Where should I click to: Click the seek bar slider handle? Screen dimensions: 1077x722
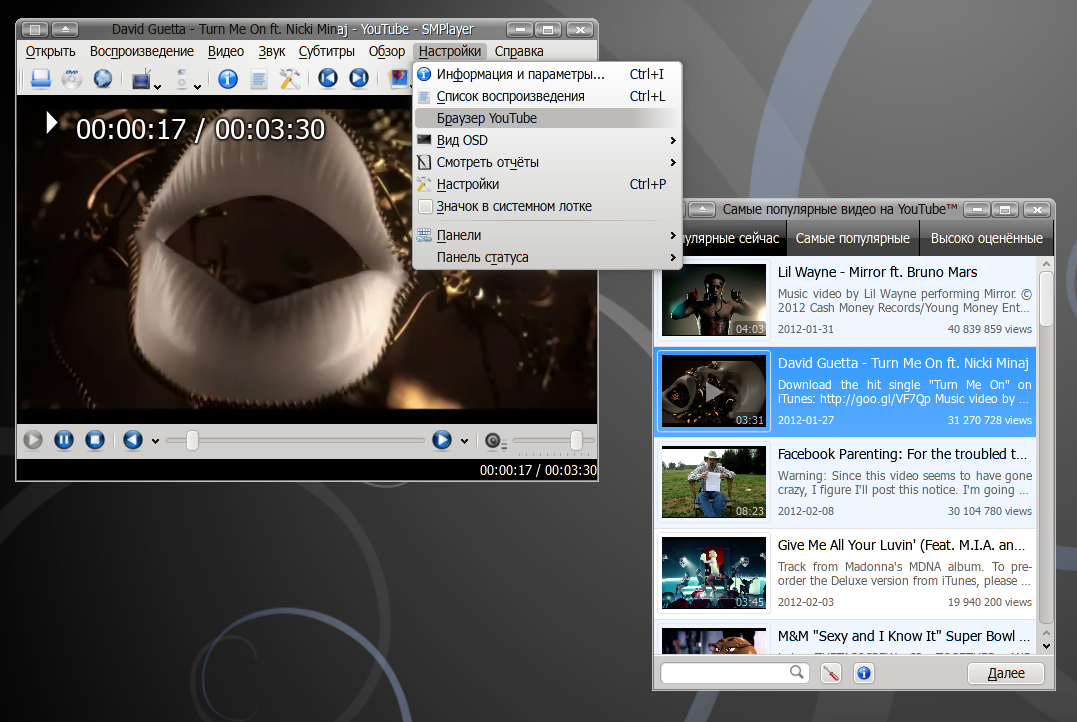tap(192, 440)
